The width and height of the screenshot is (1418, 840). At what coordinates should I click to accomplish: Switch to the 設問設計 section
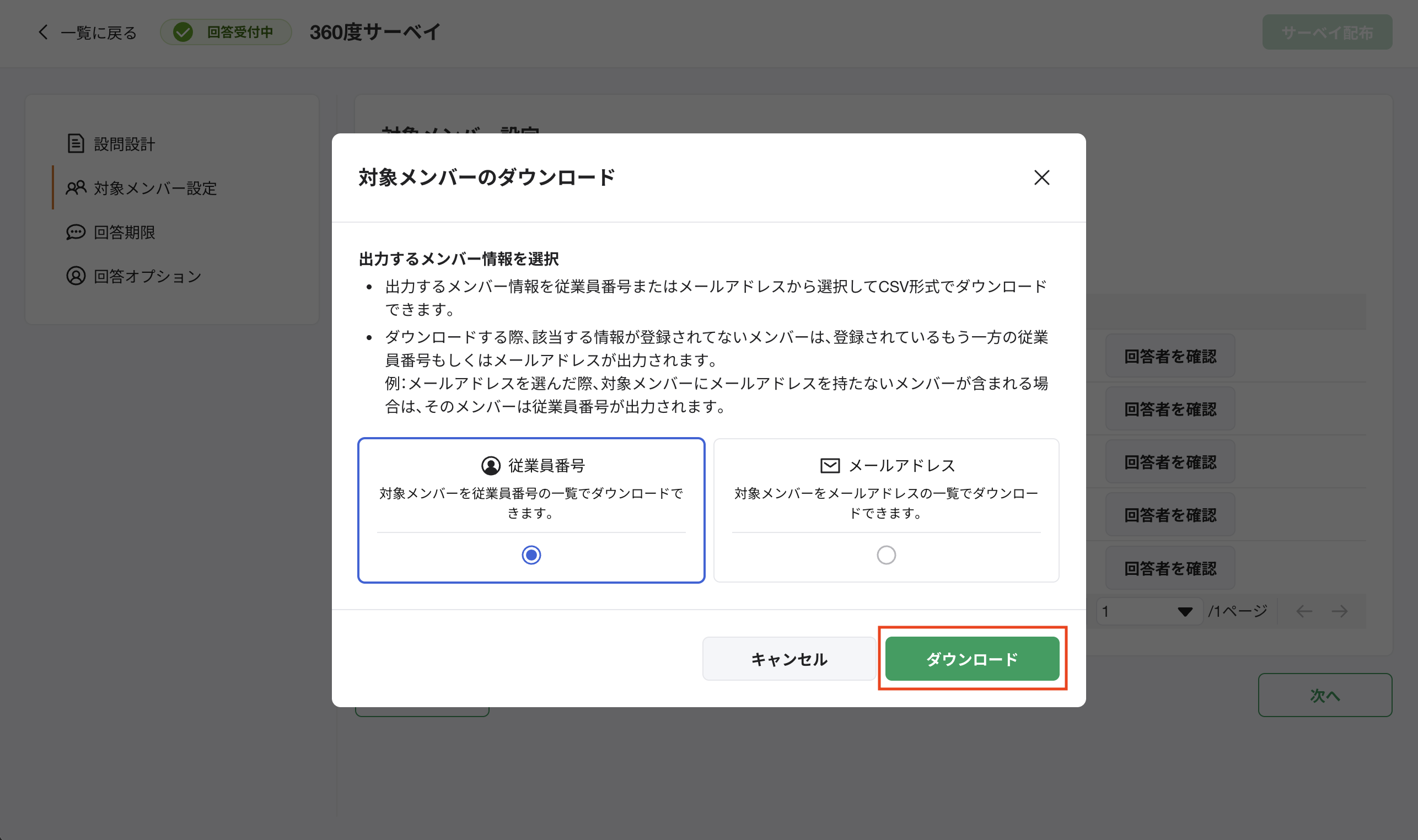pyautogui.click(x=125, y=144)
